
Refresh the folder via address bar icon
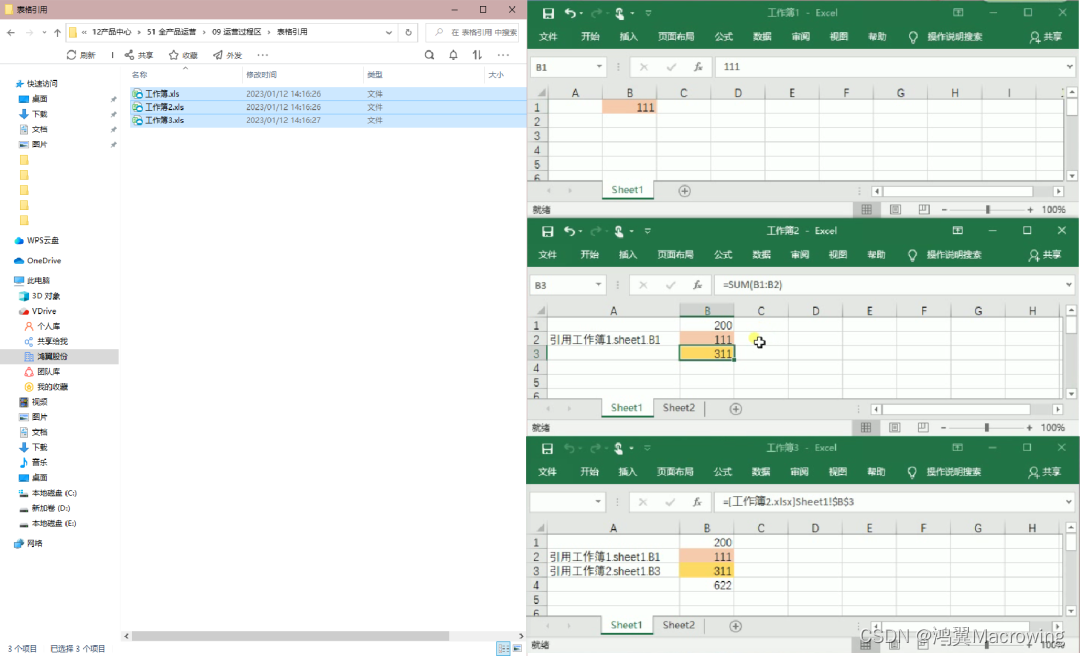[x=408, y=32]
